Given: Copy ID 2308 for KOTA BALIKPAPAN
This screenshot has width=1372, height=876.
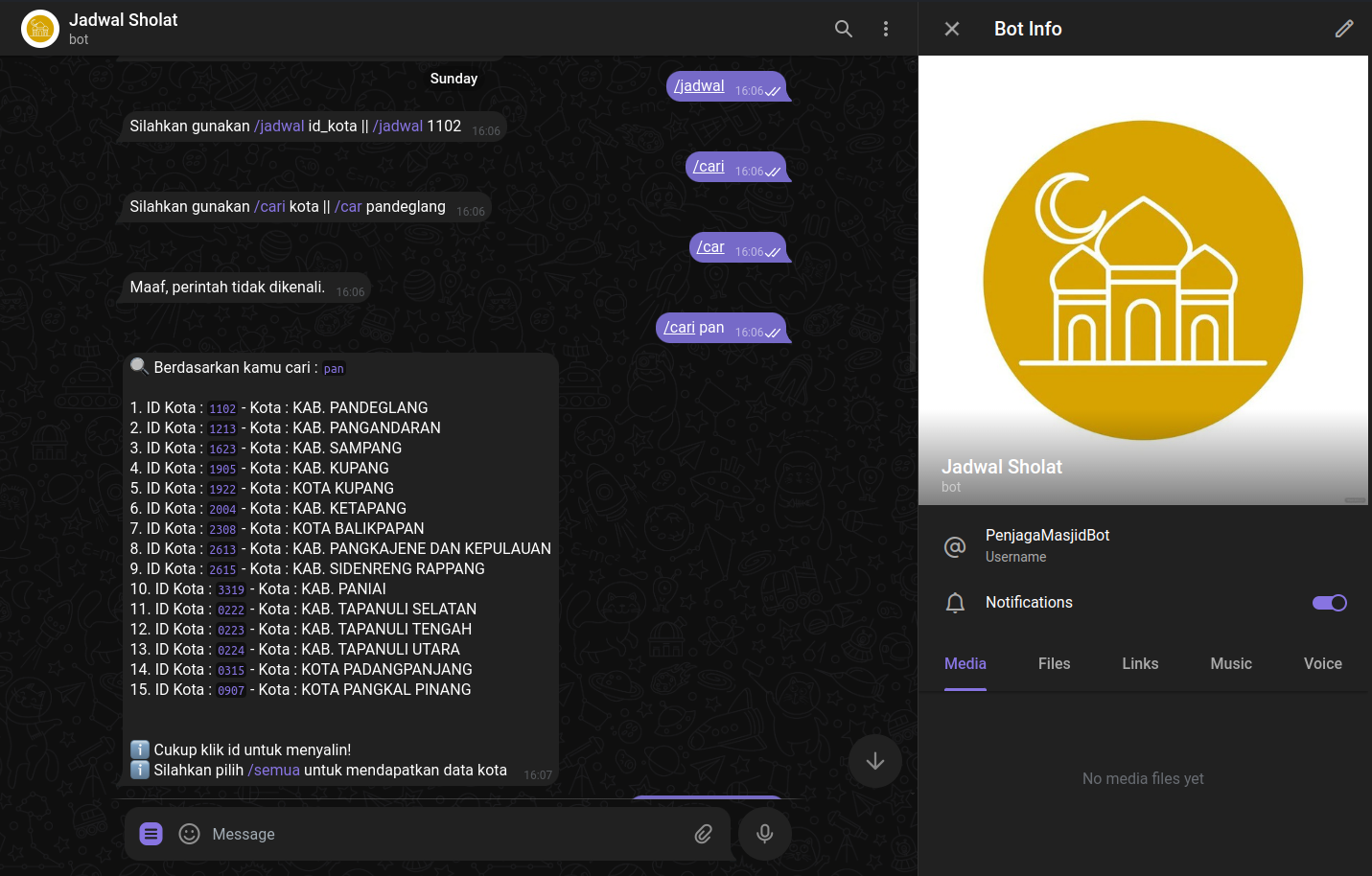Looking at the screenshot, I should [x=222, y=529].
